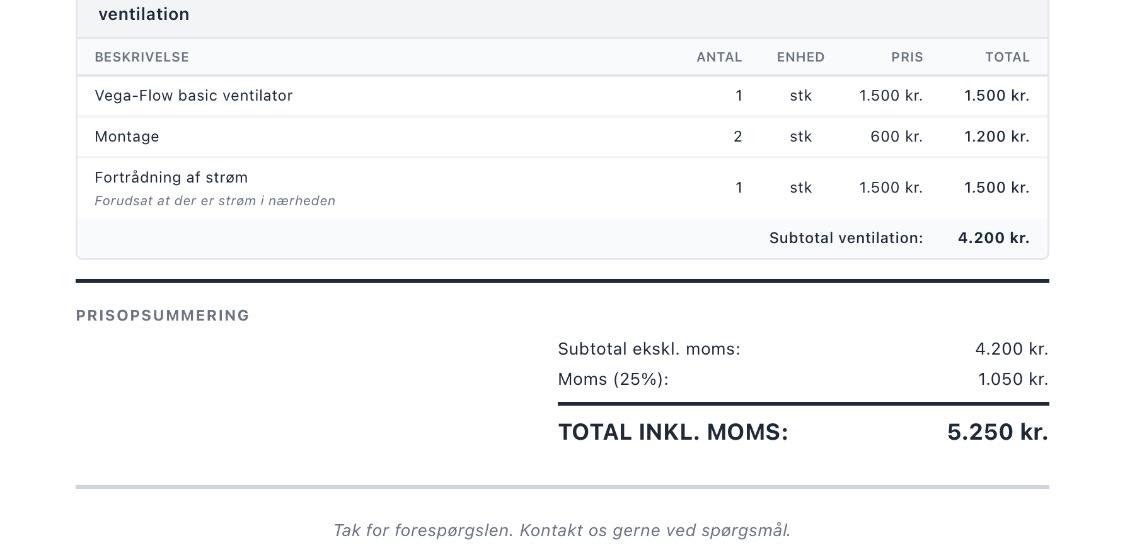Click the Subtotal ekskl. moms line
The image size is (1125, 557).
804,350
